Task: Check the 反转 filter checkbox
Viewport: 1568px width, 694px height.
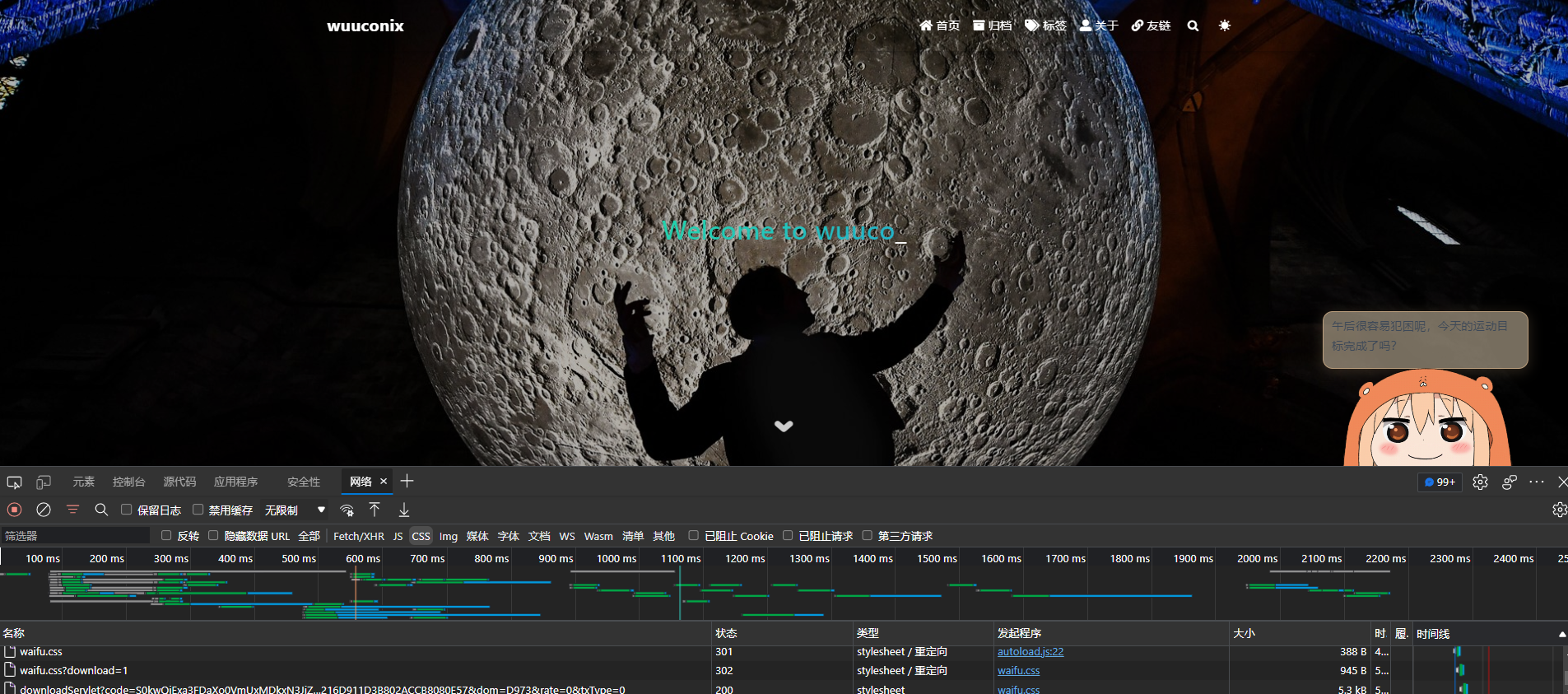Action: [x=166, y=535]
